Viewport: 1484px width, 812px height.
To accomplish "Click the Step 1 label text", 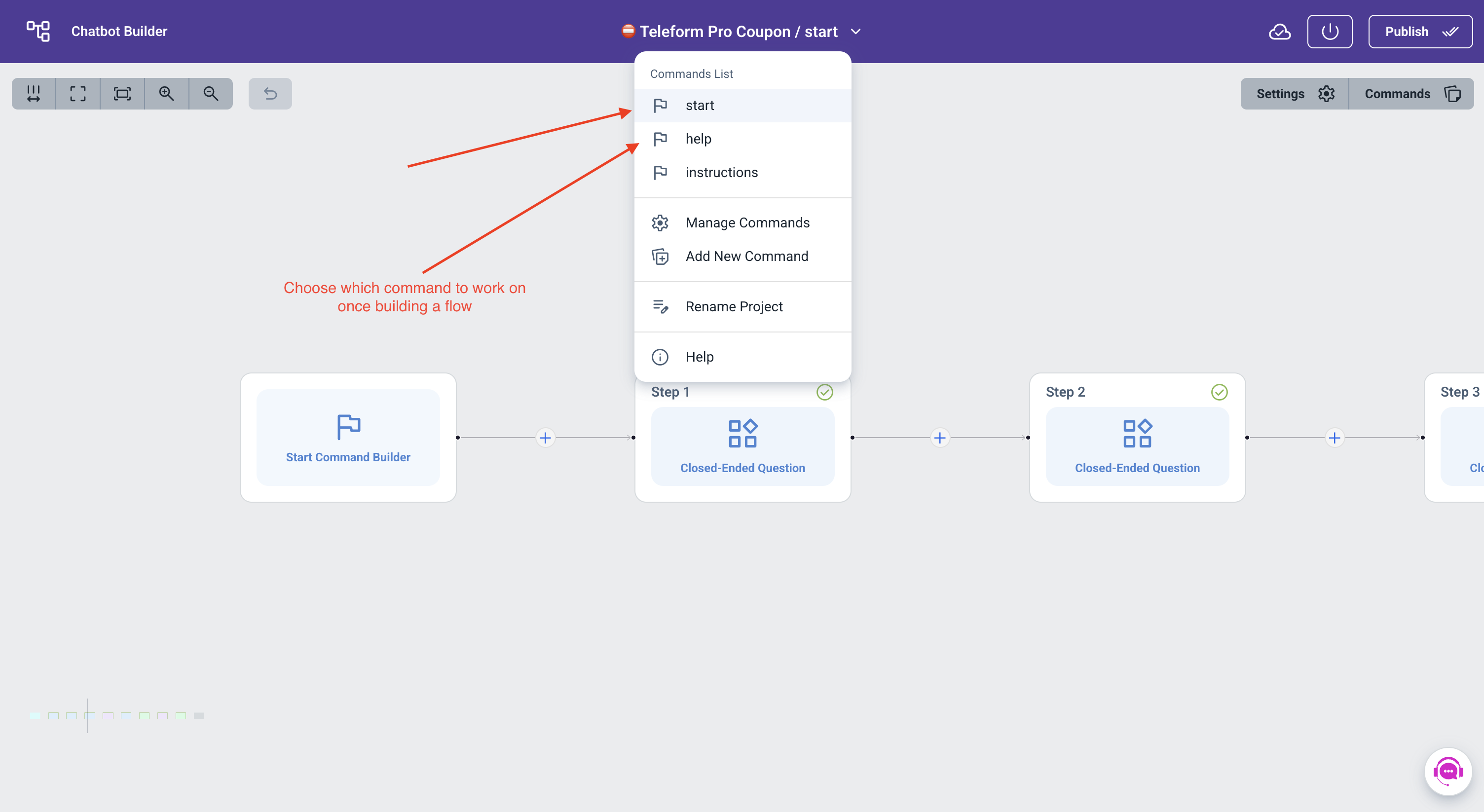I will pos(670,392).
